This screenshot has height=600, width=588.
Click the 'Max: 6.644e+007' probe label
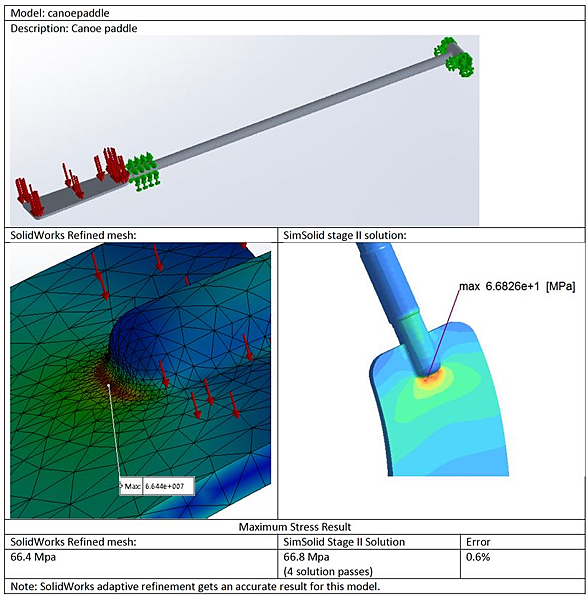coord(157,486)
